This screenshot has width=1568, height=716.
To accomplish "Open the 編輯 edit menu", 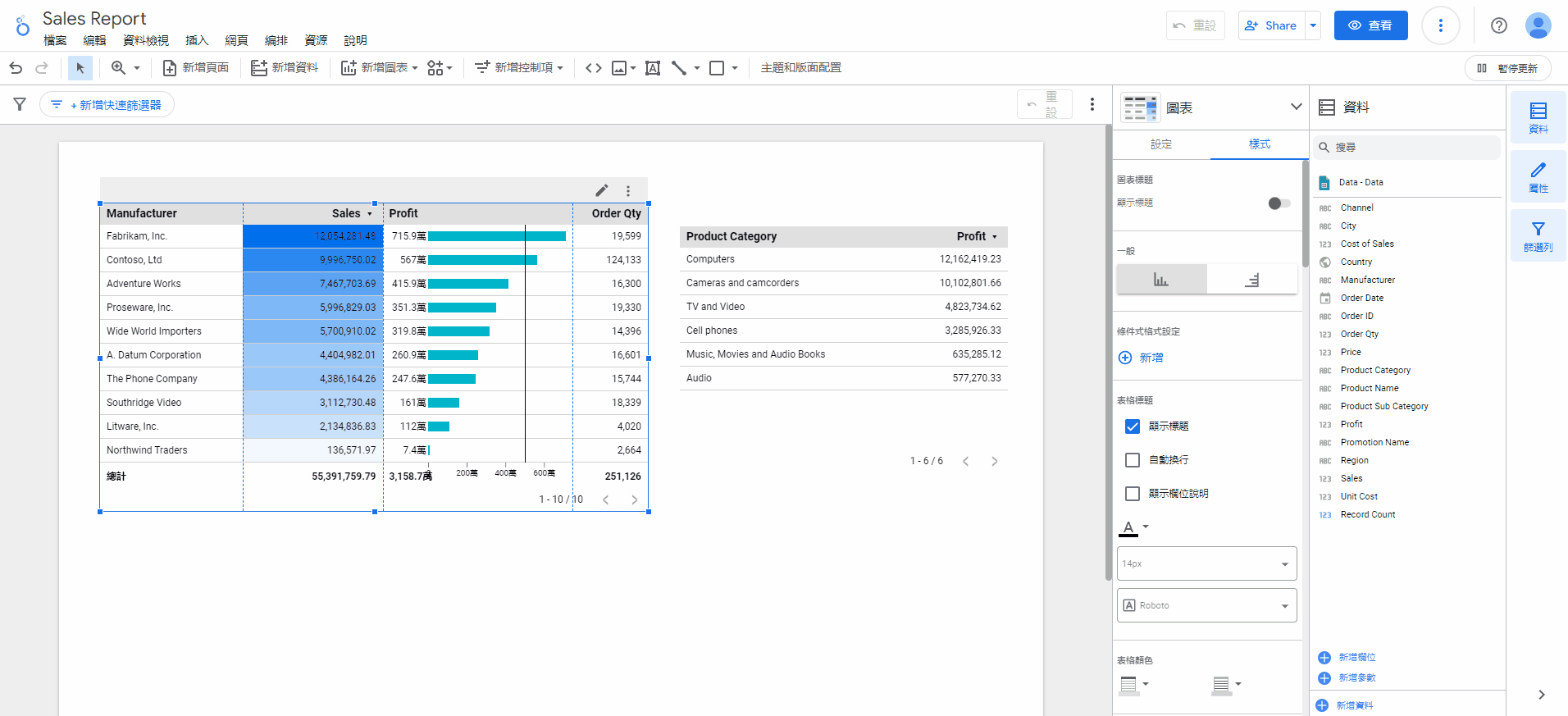I will [x=94, y=40].
